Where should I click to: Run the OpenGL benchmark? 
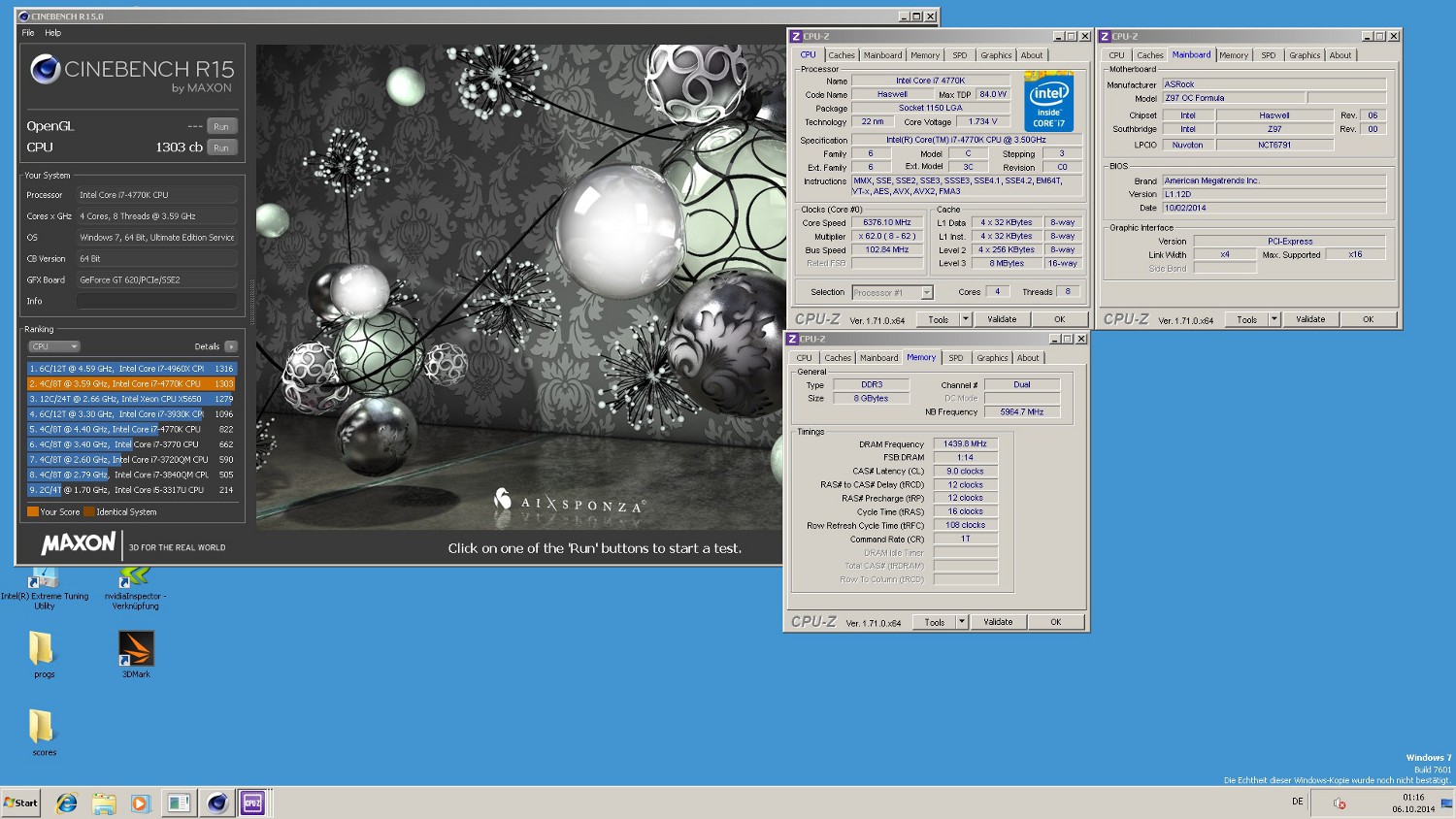point(221,127)
